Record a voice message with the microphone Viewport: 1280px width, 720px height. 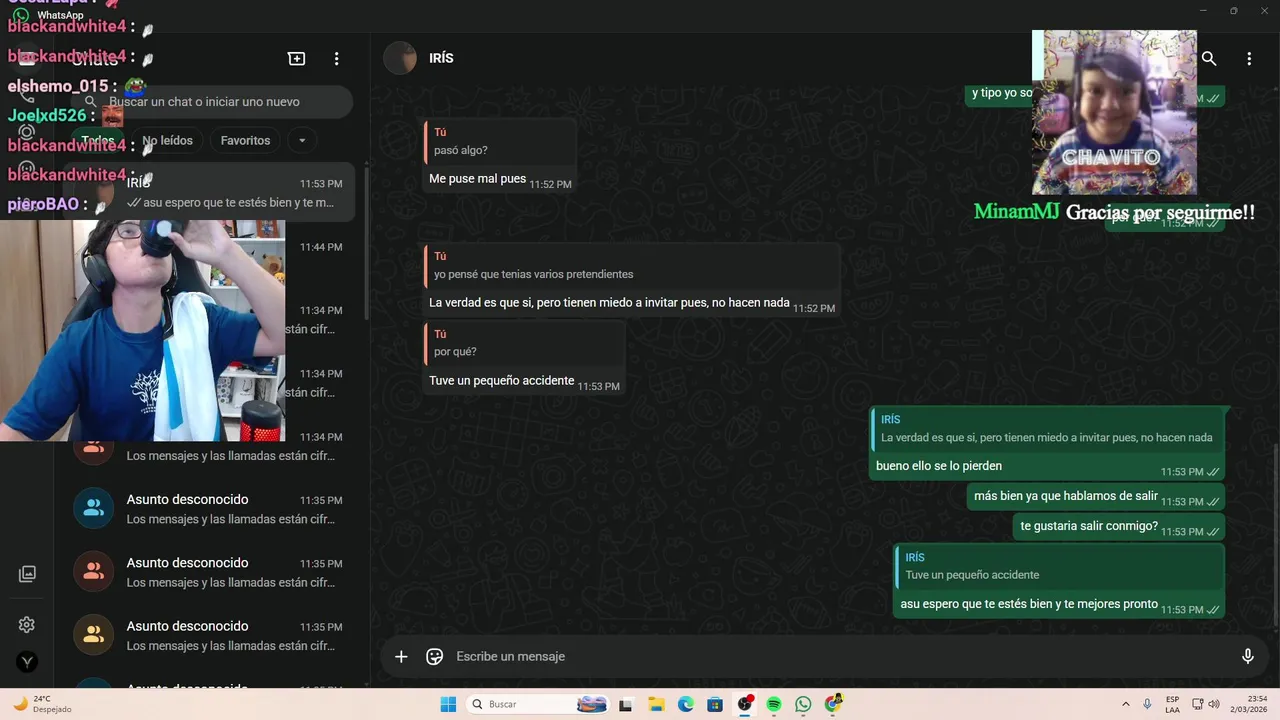1248,657
